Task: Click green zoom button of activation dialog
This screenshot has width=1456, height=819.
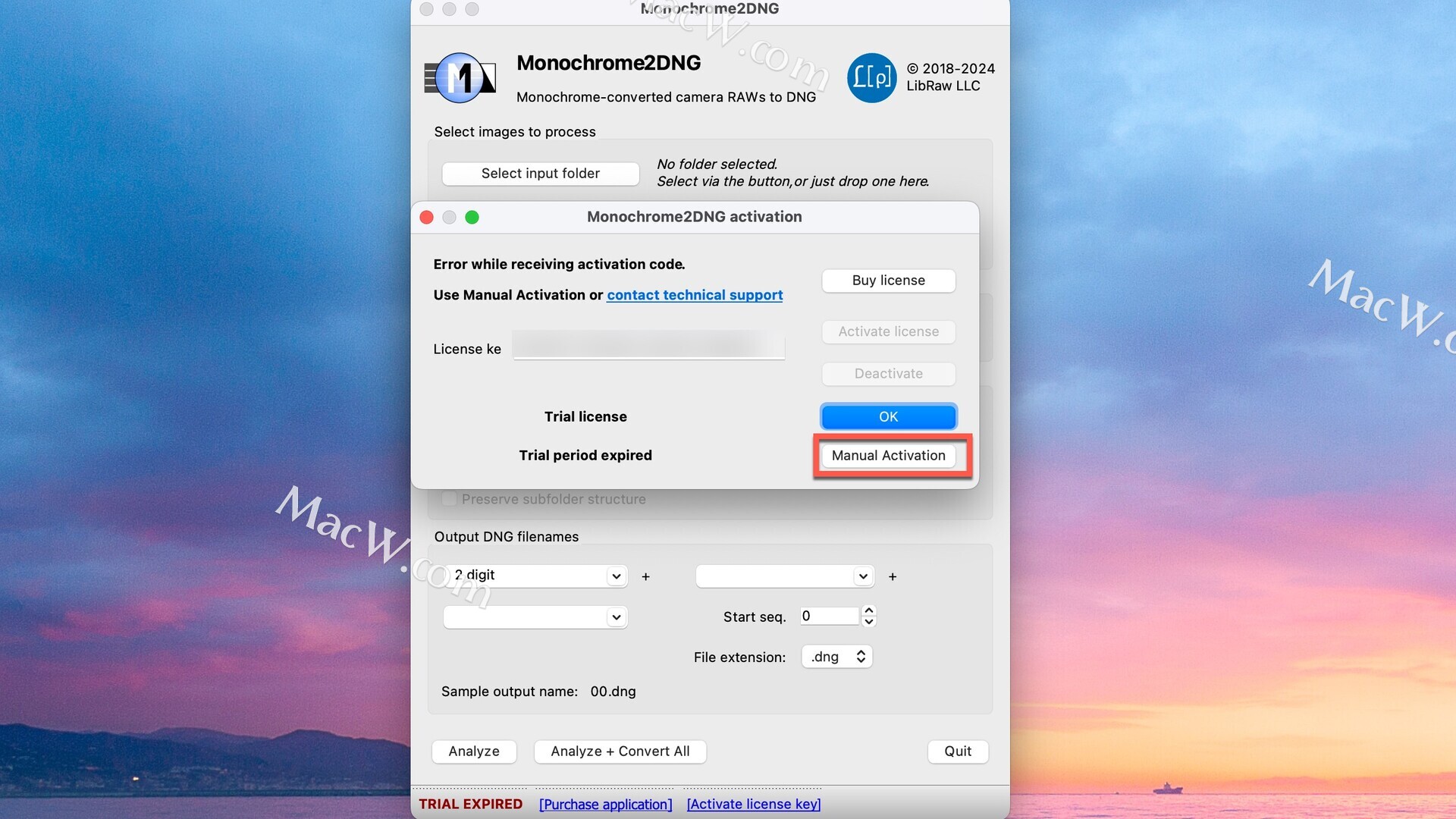Action: coord(472,218)
